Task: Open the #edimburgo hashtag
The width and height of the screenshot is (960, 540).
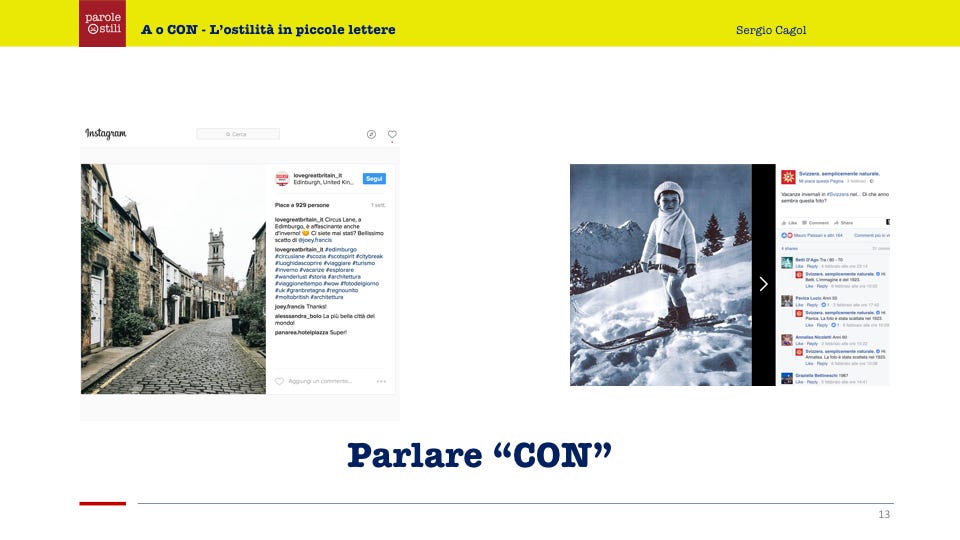Action: point(341,249)
